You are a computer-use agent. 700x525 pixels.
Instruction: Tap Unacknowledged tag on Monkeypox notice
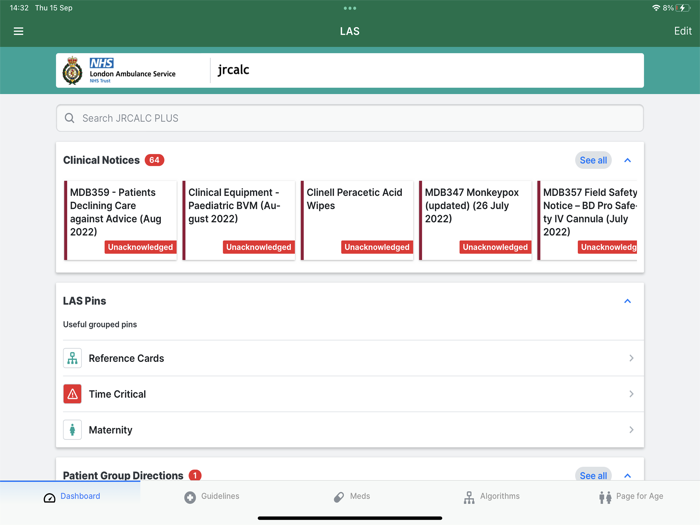tap(495, 247)
